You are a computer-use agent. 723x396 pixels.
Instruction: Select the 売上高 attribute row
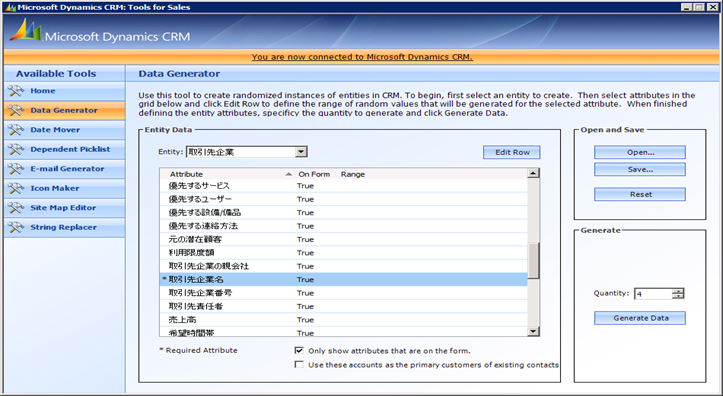344,319
